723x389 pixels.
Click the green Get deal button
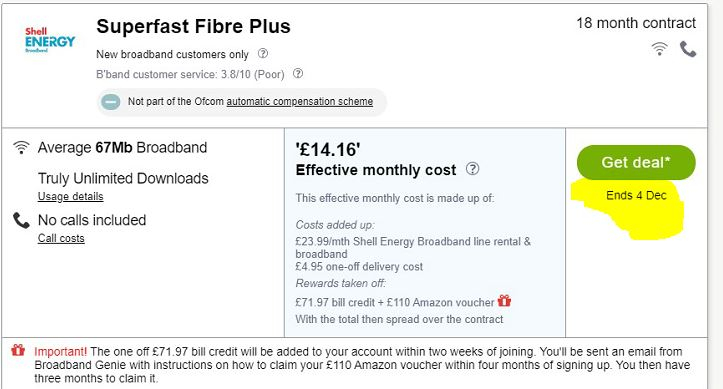(x=636, y=162)
